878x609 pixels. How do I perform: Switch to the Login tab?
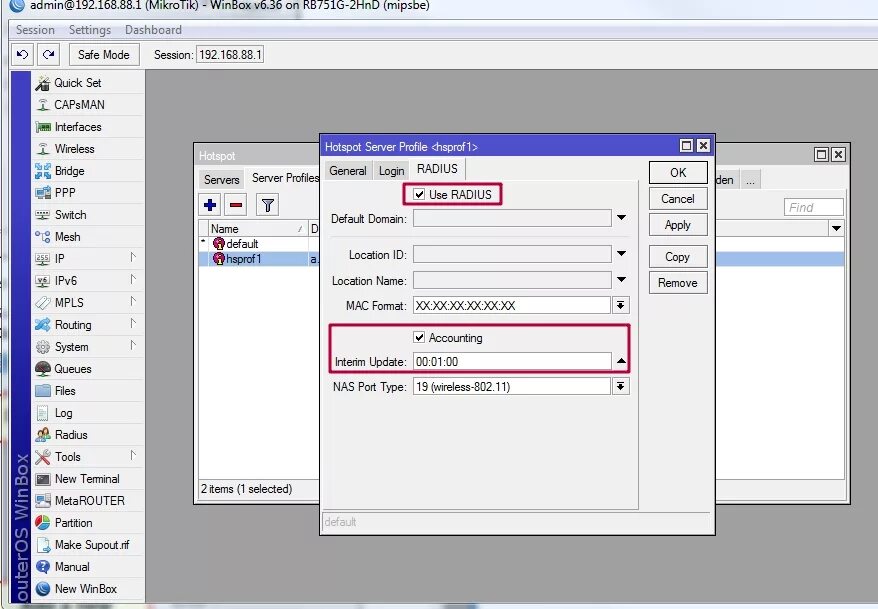tap(391, 171)
